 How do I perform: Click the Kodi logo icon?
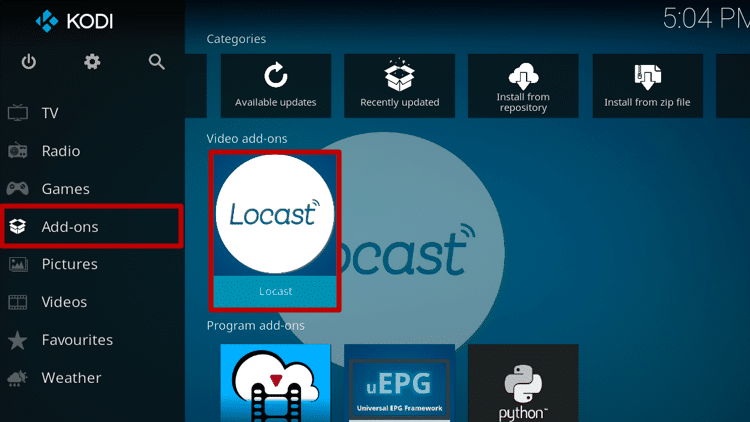pyautogui.click(x=47, y=21)
